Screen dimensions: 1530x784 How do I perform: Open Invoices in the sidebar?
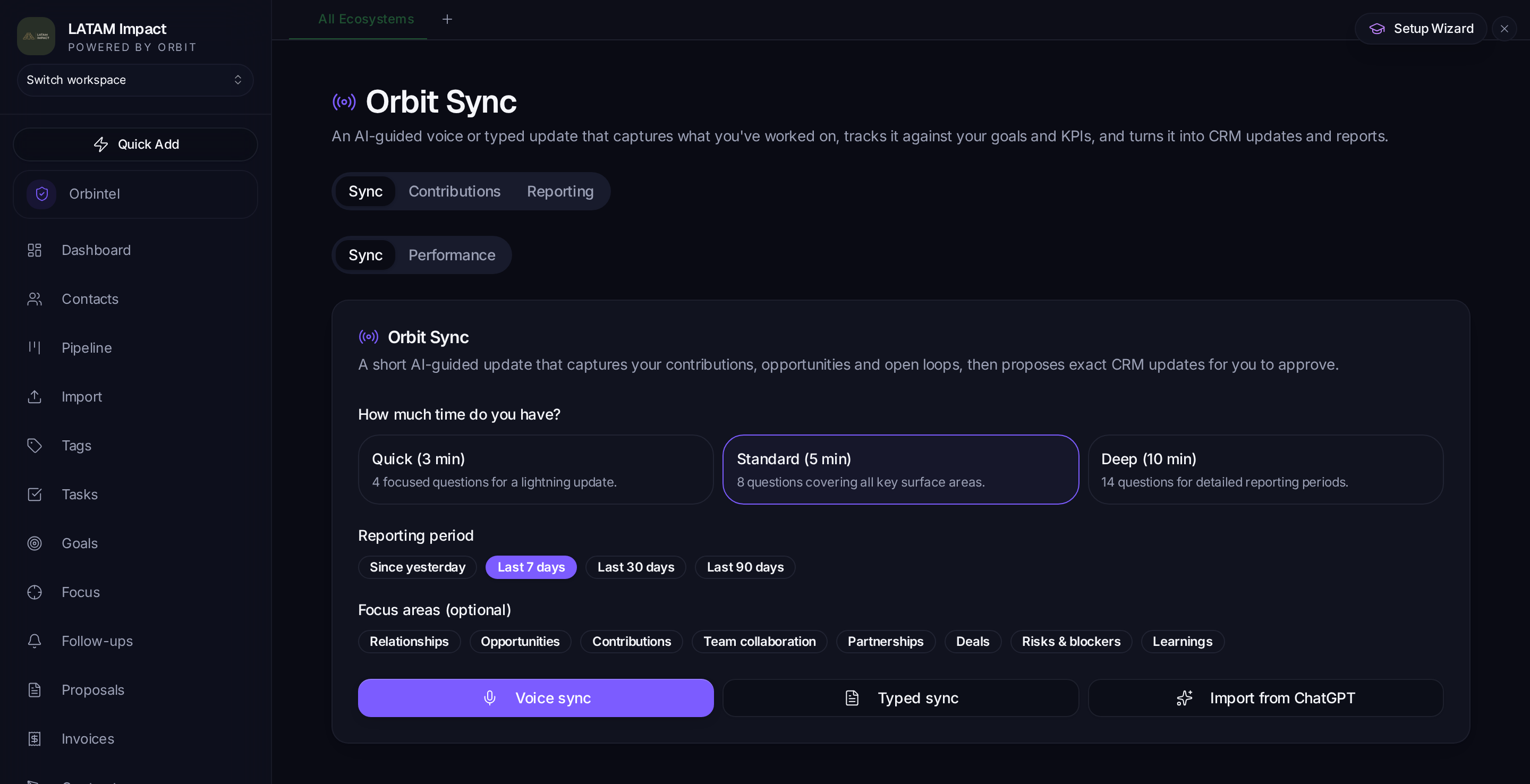click(x=135, y=739)
